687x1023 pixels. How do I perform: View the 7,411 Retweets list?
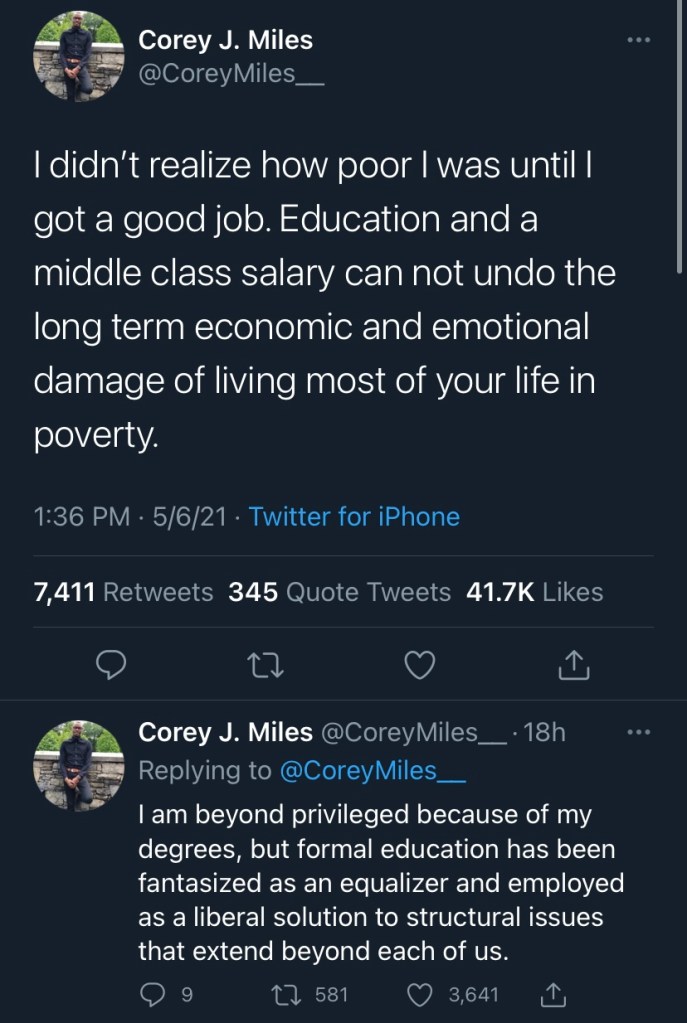[x=124, y=592]
